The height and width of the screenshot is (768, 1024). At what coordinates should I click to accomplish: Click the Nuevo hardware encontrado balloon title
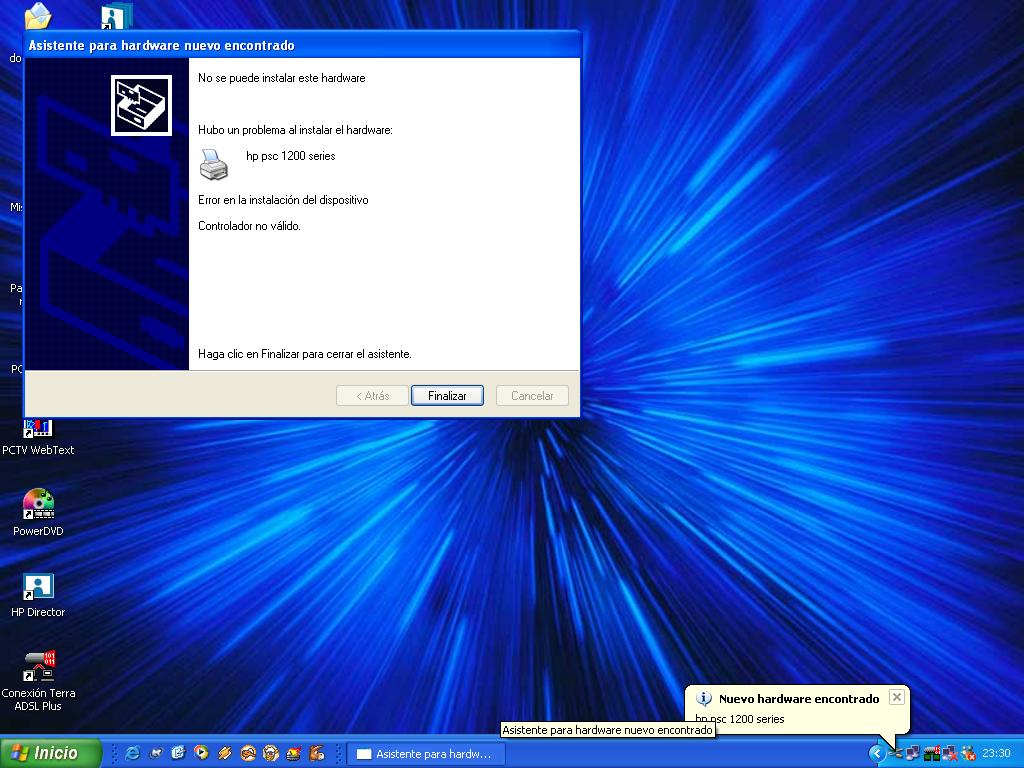(799, 699)
